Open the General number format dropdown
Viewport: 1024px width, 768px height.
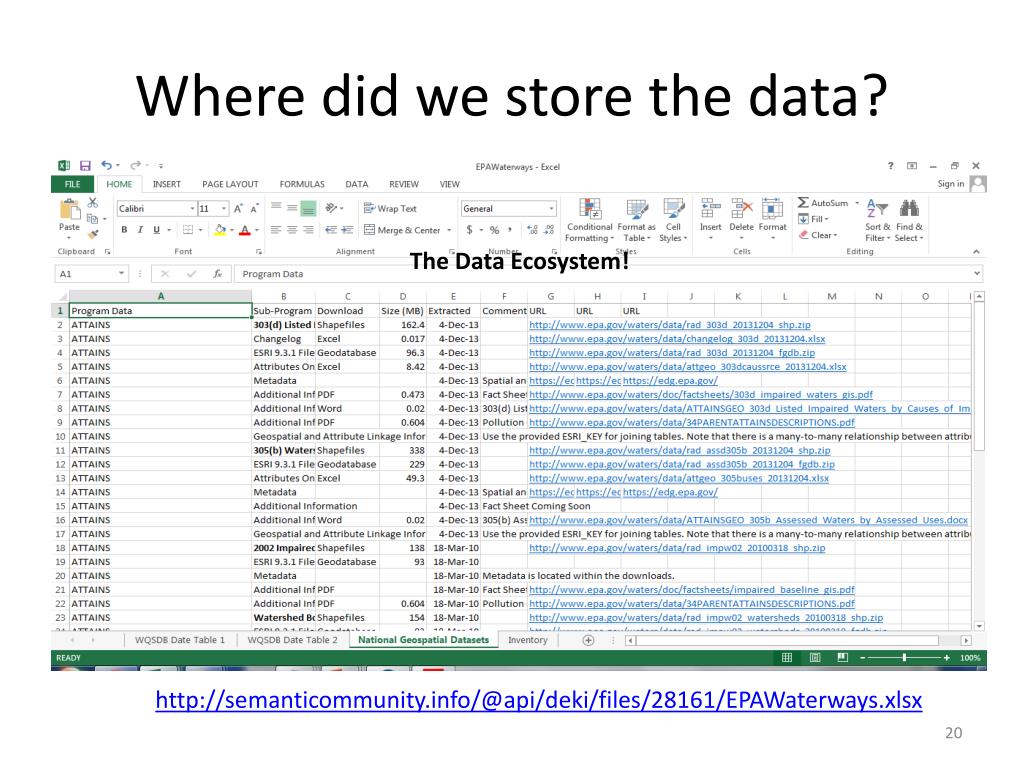552,208
